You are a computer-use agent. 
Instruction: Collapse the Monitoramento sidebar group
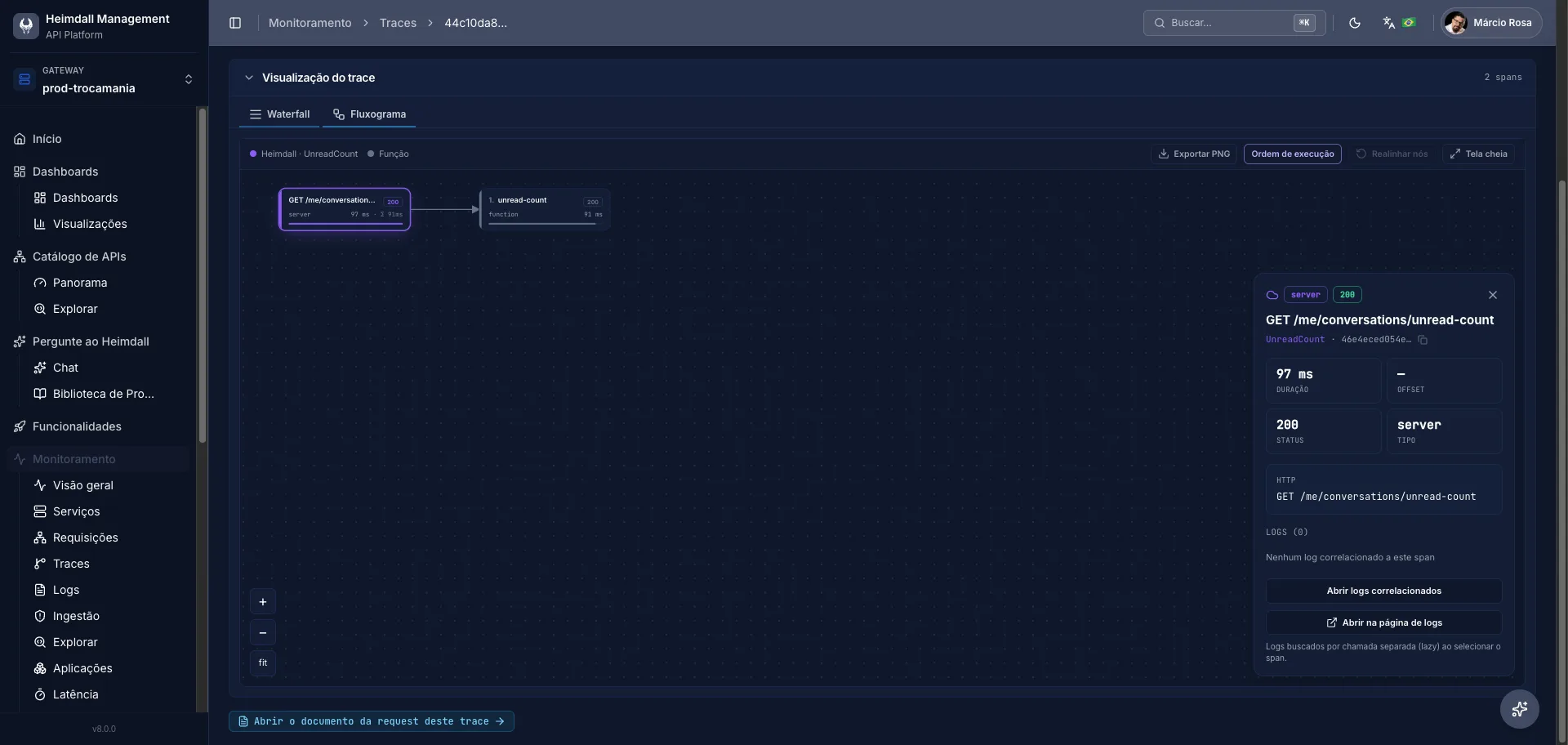[x=98, y=459]
